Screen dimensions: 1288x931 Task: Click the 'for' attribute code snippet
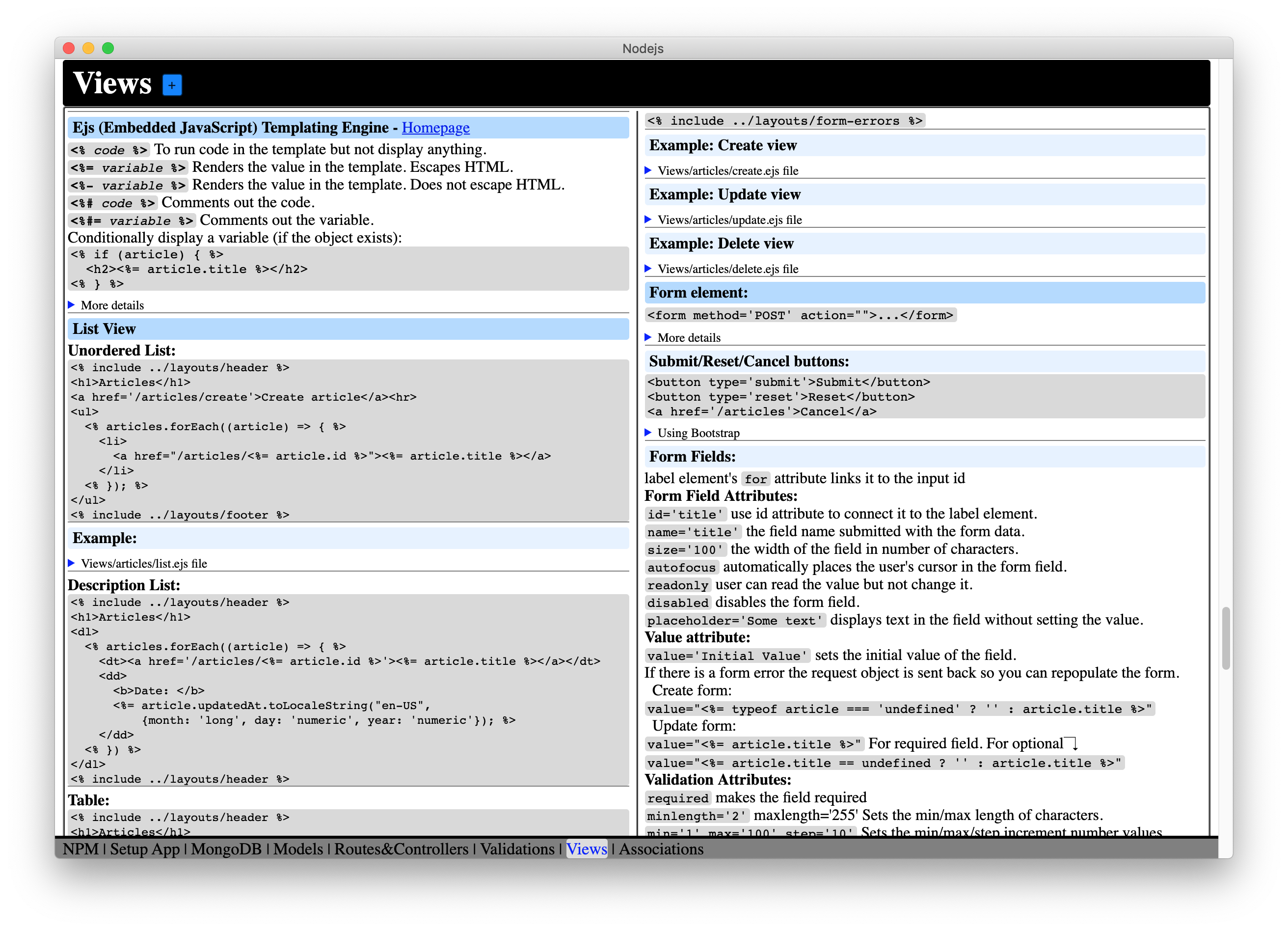(x=755, y=479)
